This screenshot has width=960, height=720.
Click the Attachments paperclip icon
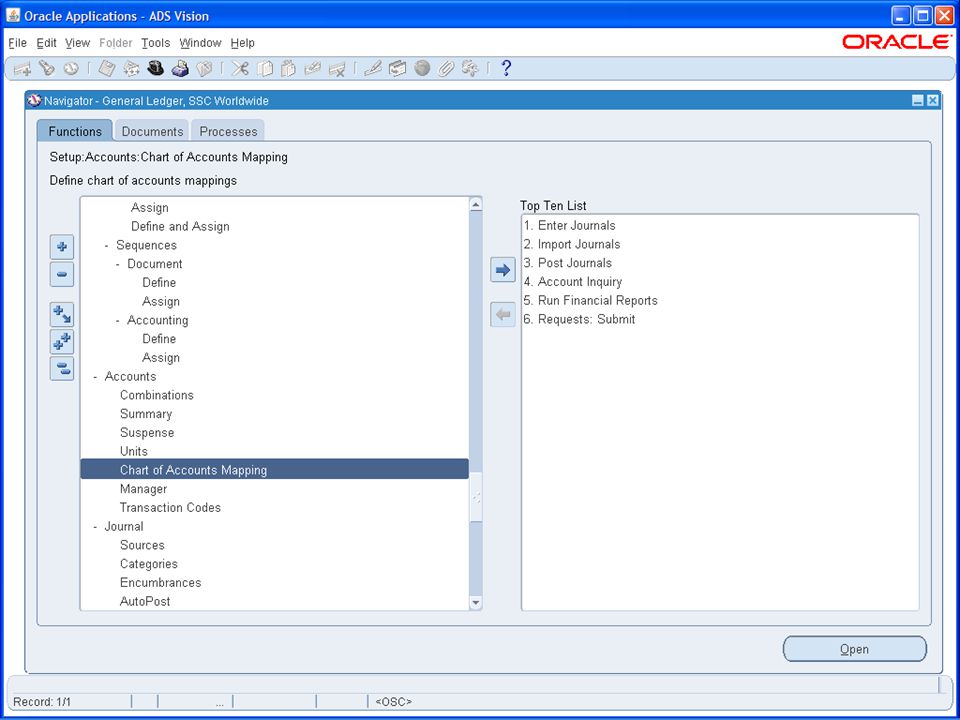pos(446,69)
